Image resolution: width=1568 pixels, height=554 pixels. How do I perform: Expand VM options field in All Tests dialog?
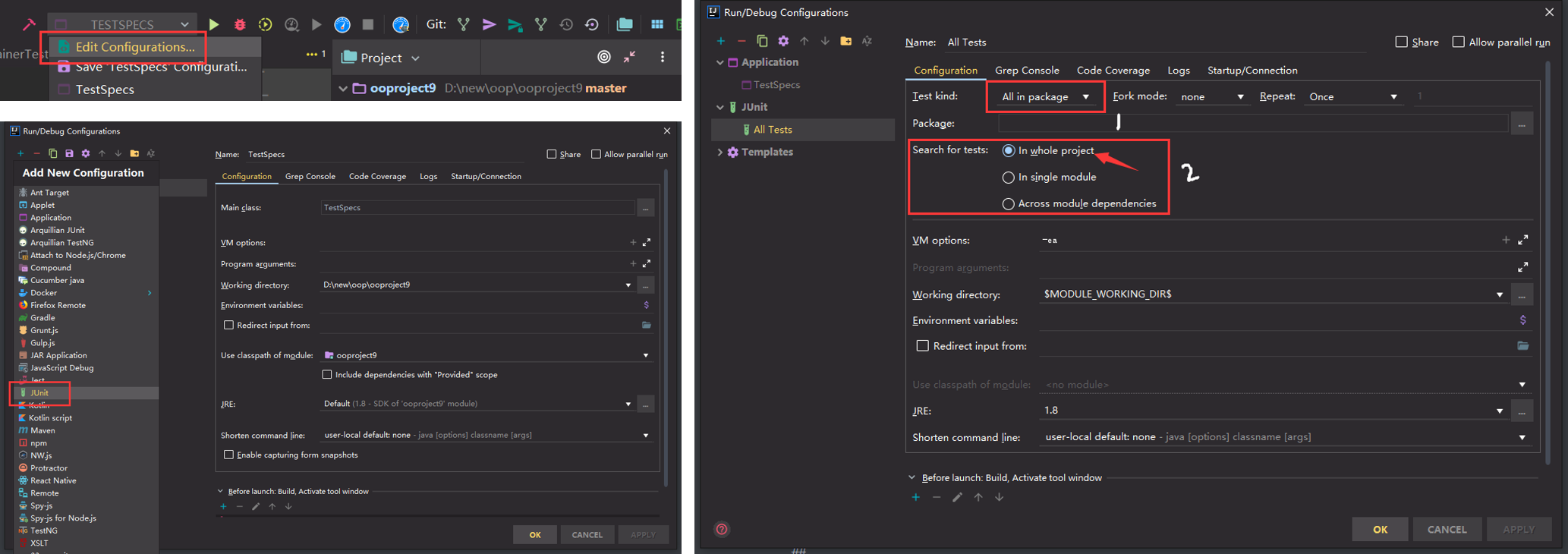click(1522, 240)
